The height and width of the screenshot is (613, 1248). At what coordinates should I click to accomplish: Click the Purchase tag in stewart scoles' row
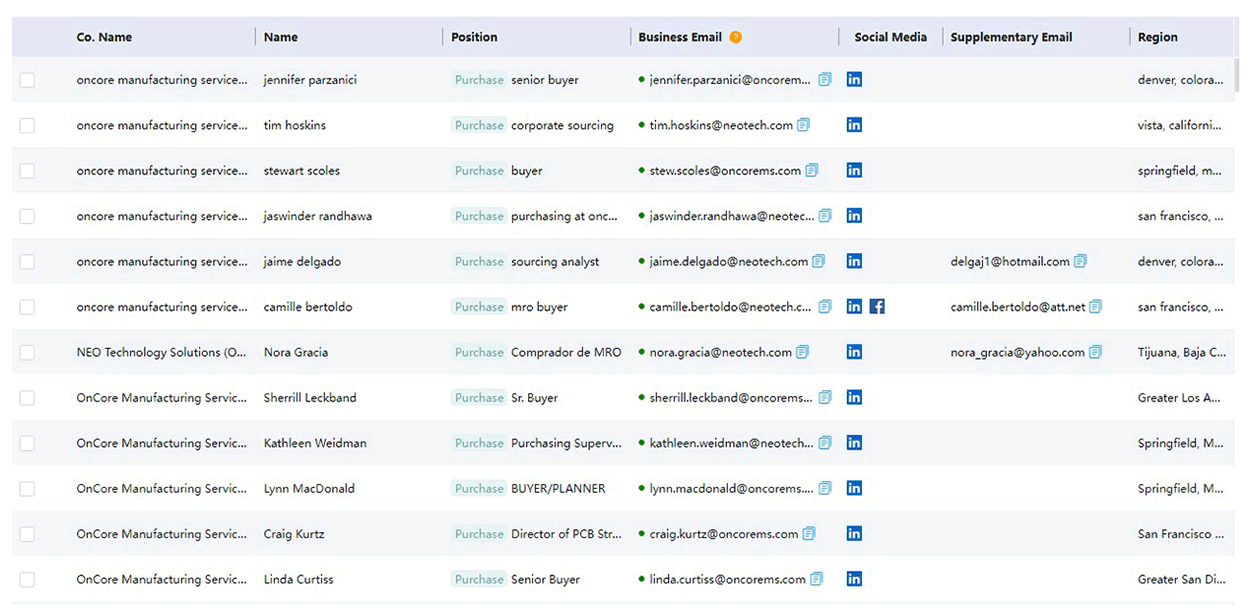coord(479,171)
